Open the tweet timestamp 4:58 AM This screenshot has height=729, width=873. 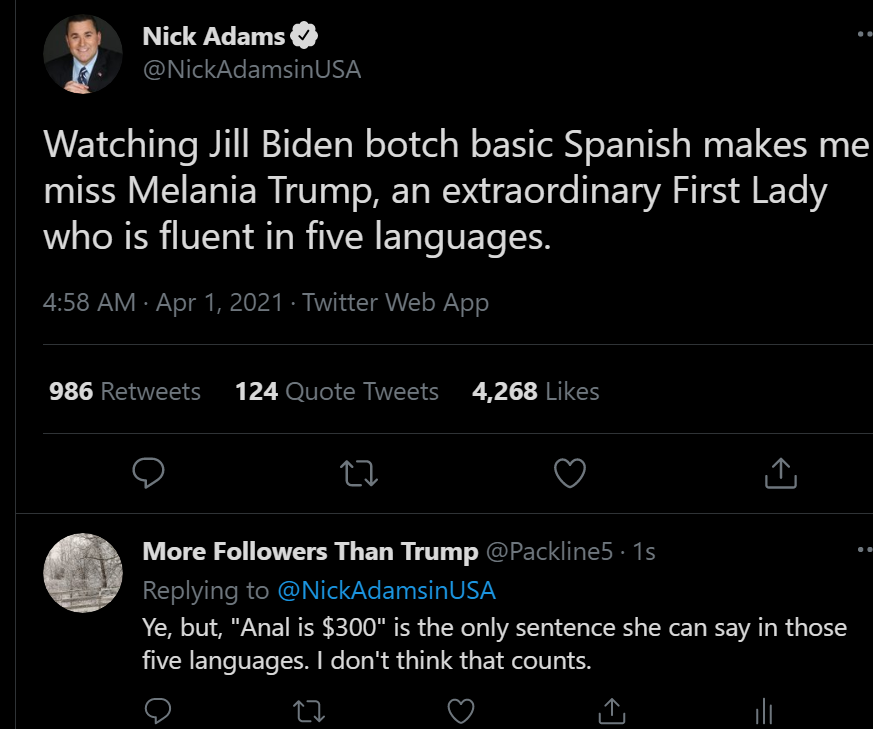pos(90,302)
